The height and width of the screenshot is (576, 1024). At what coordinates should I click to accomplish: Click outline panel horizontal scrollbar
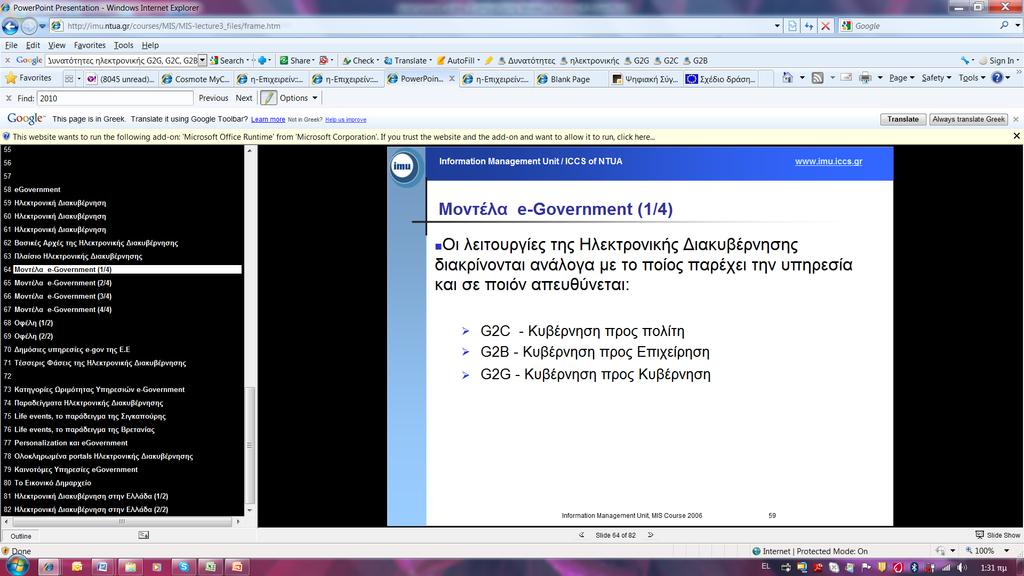(x=121, y=521)
